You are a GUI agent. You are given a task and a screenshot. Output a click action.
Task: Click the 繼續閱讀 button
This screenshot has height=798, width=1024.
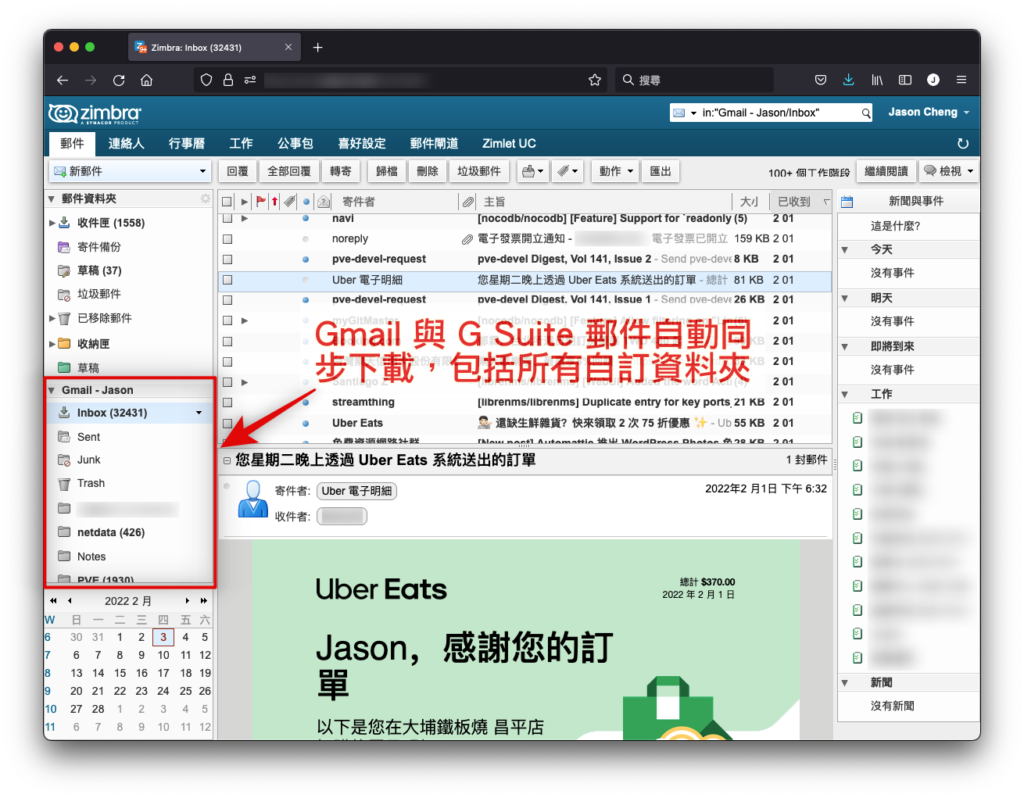click(x=886, y=172)
